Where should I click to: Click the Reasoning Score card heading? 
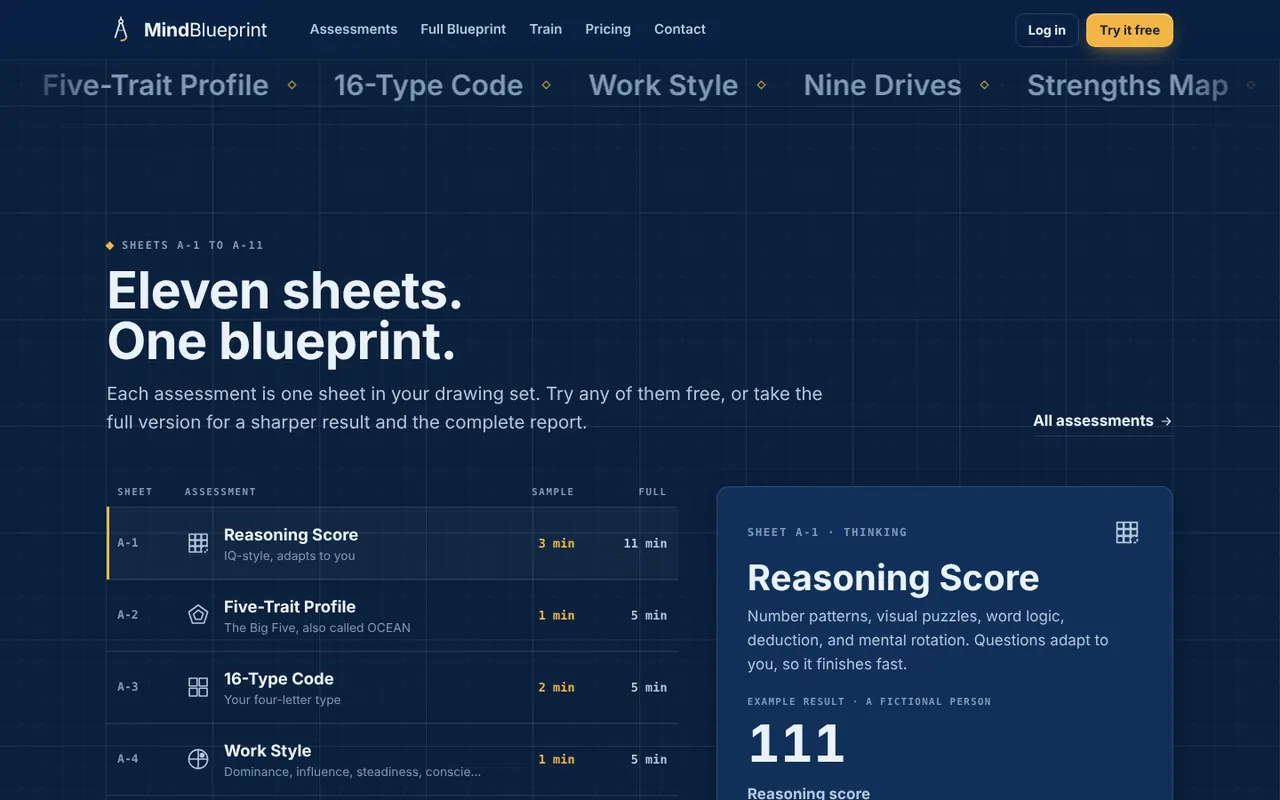click(893, 578)
